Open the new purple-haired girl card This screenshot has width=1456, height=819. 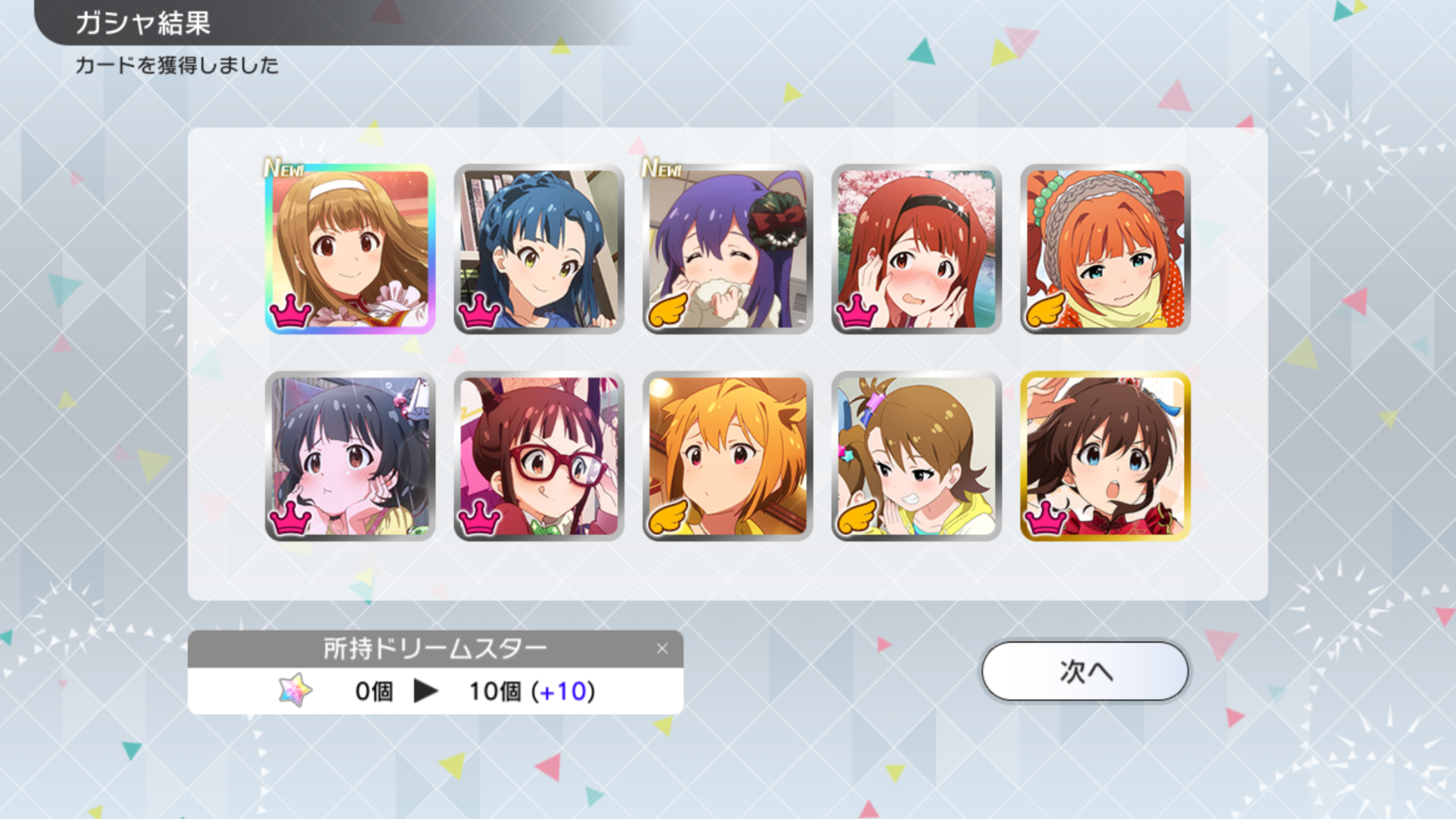tap(727, 249)
